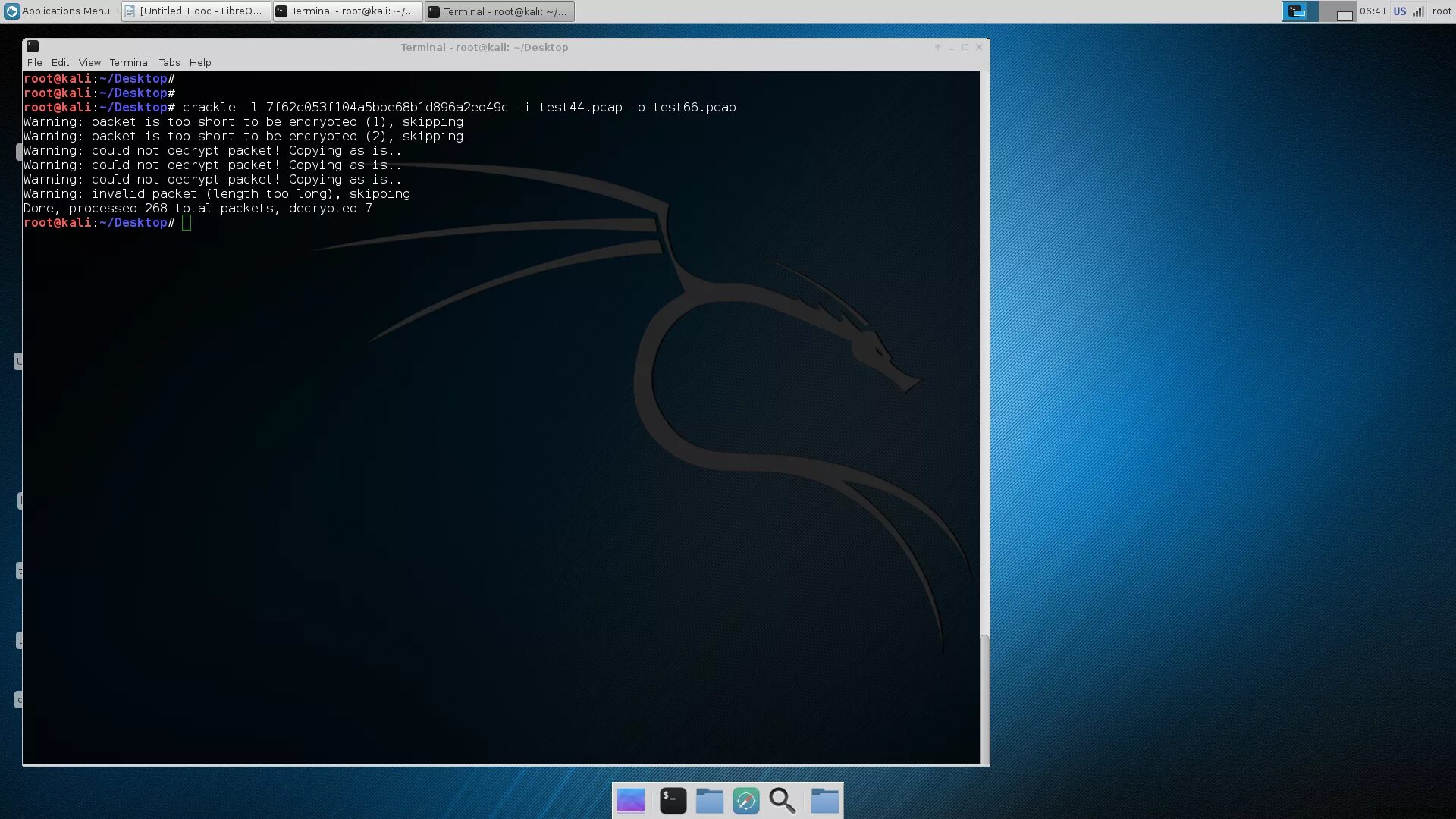
Task: Switch to Untitled 1.doc LibreOffice window
Action: pos(196,11)
